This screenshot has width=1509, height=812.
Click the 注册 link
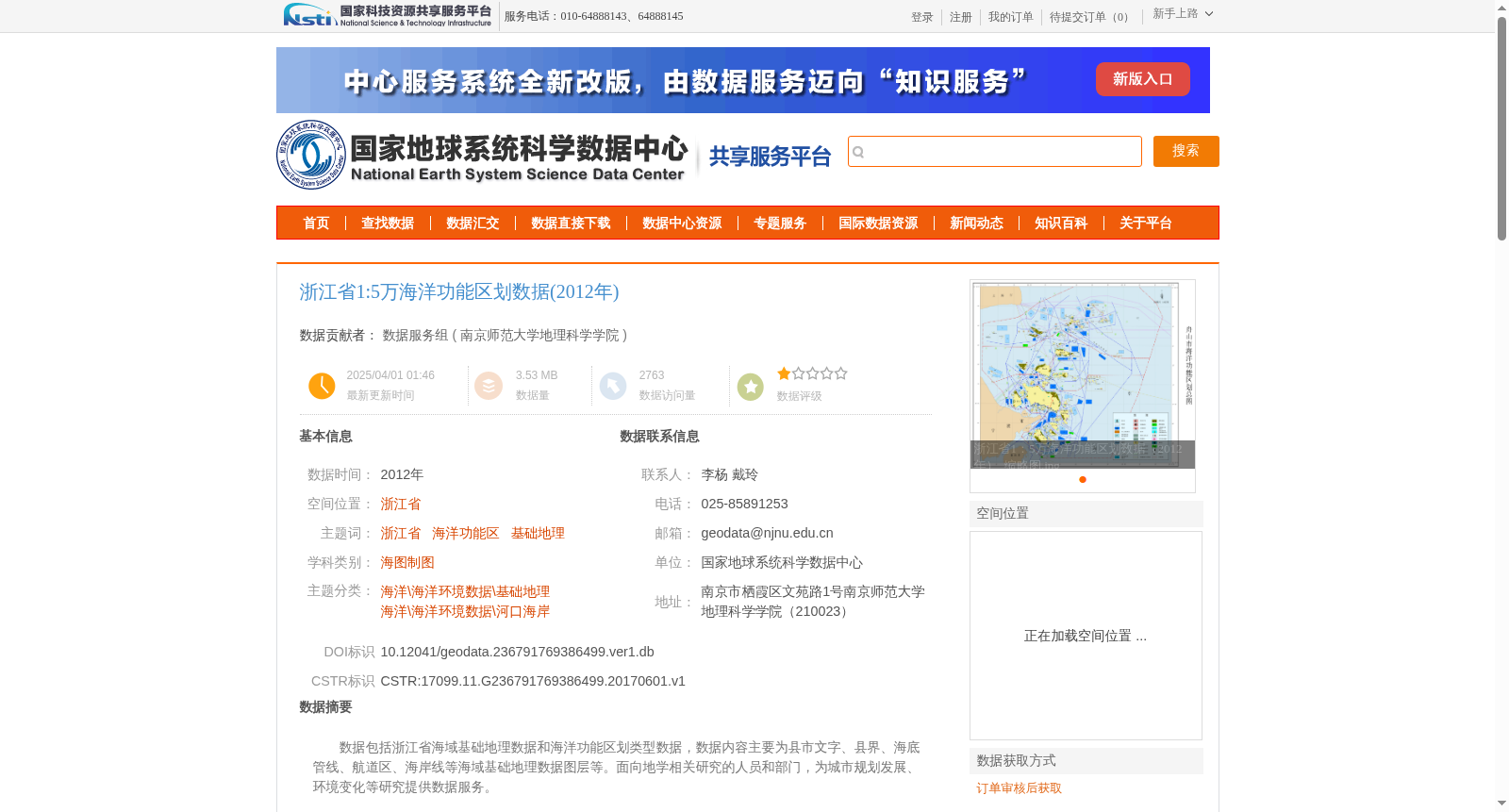click(x=961, y=17)
